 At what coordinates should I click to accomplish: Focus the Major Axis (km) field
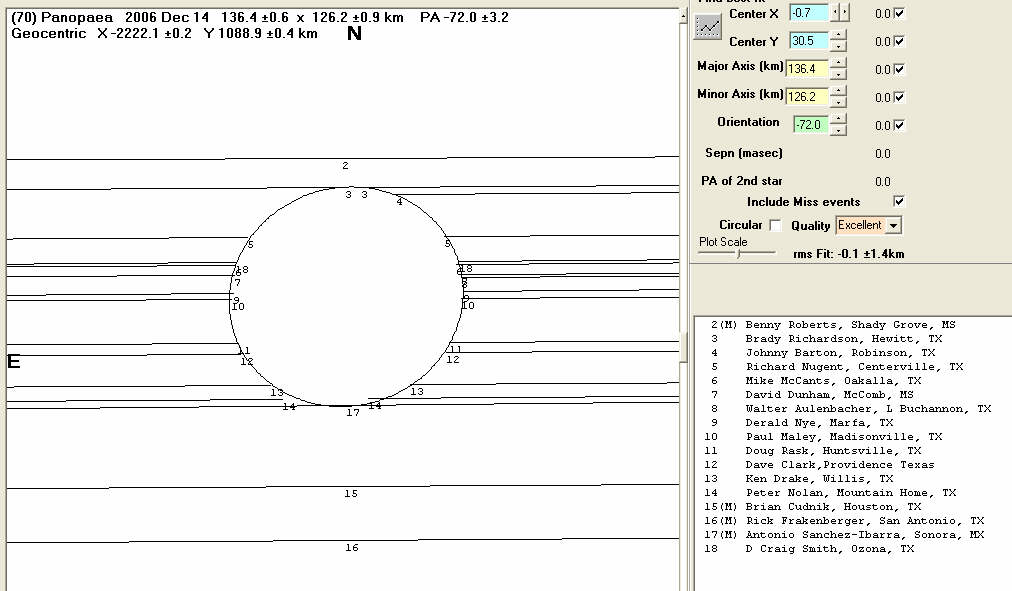(807, 69)
